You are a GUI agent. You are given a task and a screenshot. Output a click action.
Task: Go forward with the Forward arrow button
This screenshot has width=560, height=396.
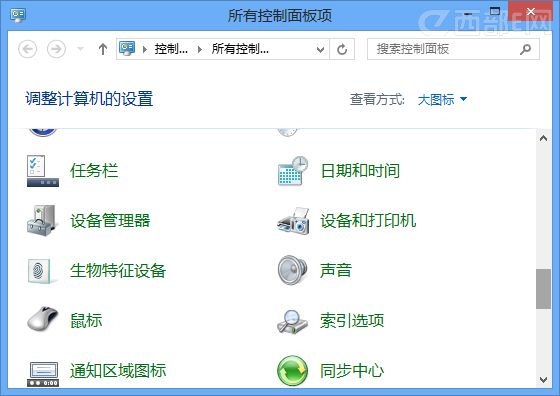(56, 49)
